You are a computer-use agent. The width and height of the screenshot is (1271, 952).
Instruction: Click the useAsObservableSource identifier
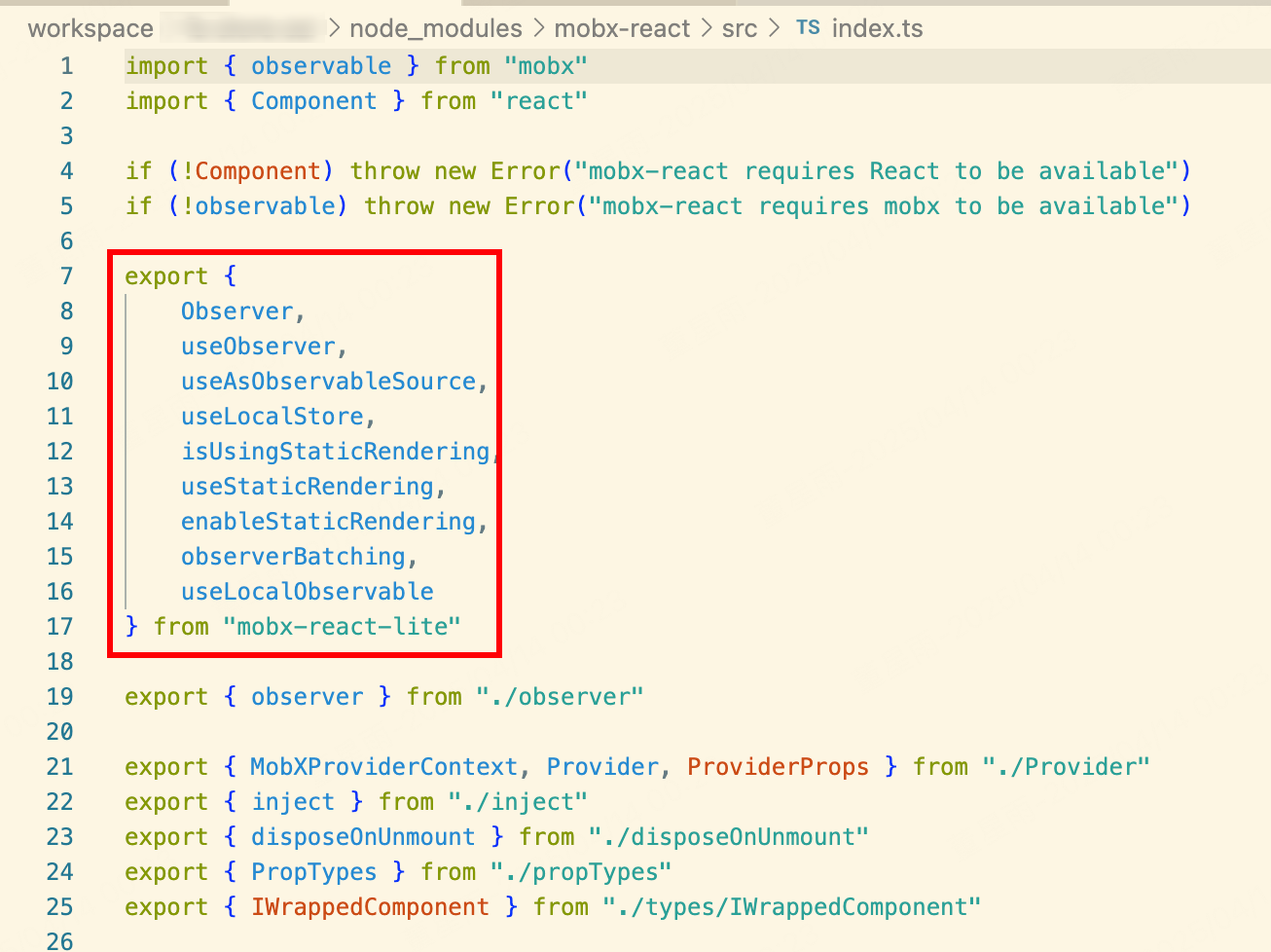point(328,382)
